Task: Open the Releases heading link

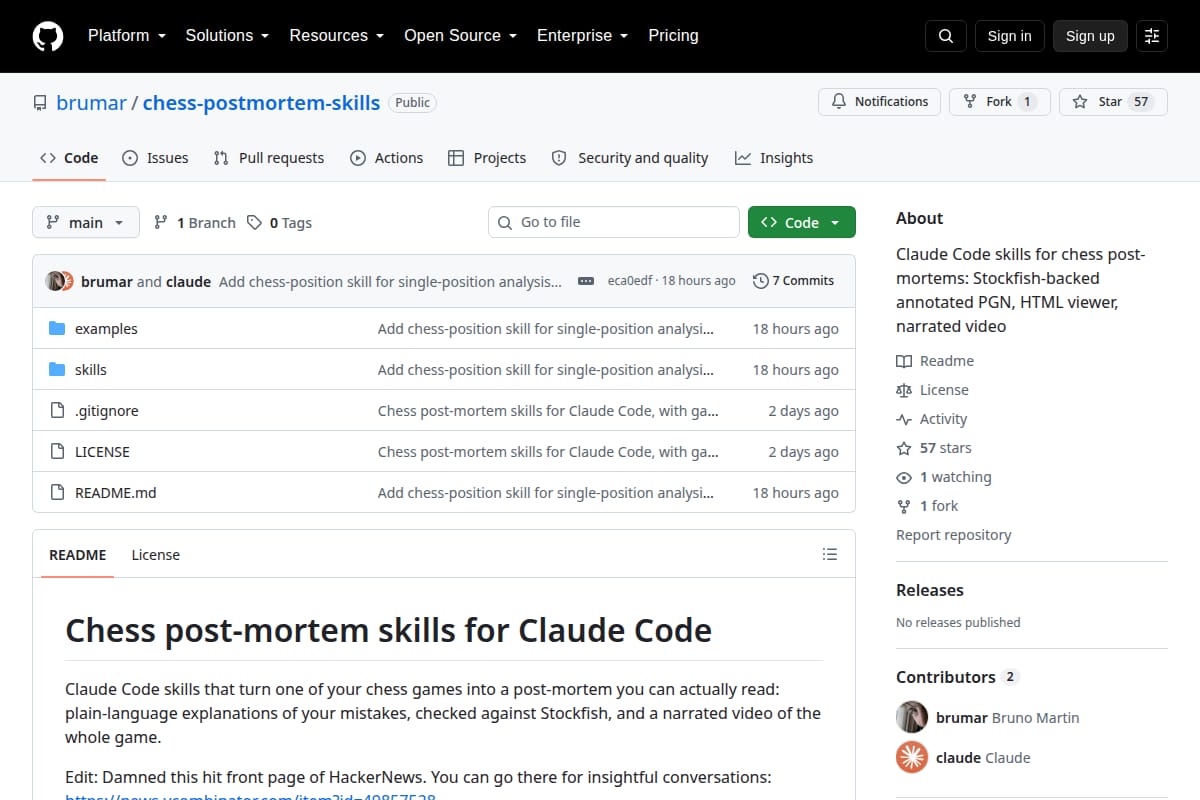Action: [930, 590]
